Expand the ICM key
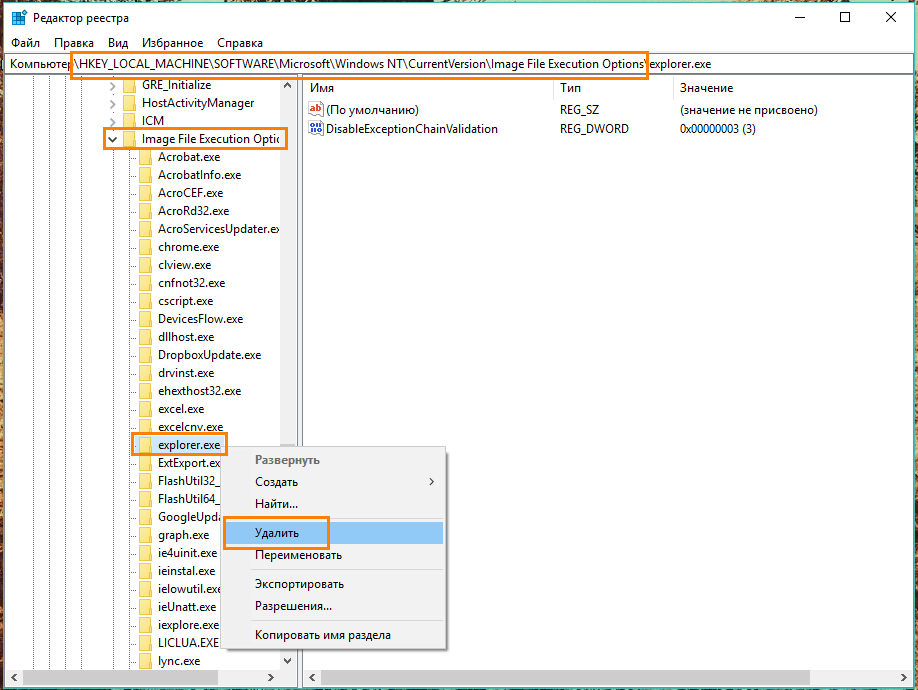The width and height of the screenshot is (918, 690). click(x=112, y=121)
